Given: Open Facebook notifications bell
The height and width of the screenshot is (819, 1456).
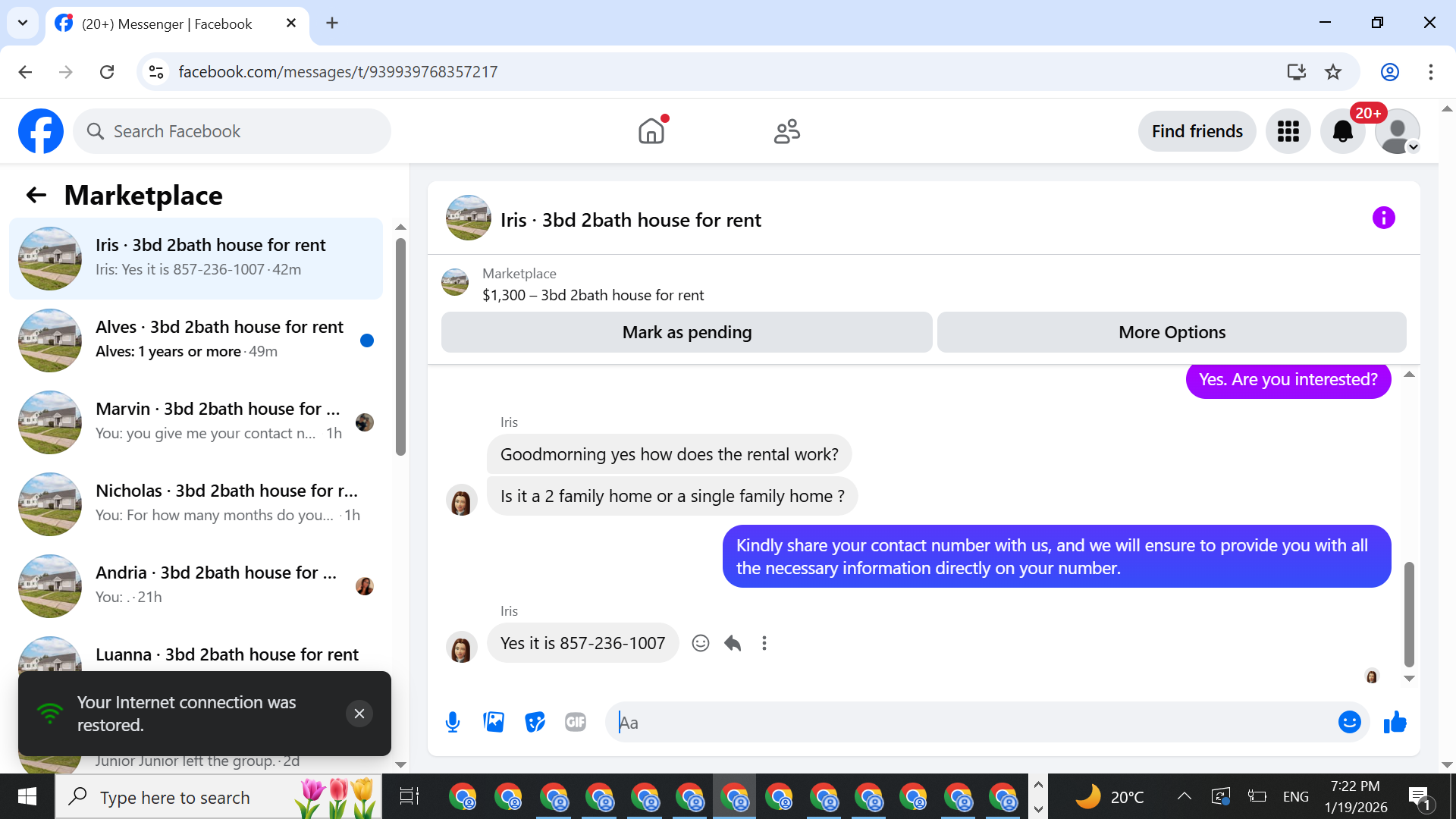Looking at the screenshot, I should (x=1342, y=131).
